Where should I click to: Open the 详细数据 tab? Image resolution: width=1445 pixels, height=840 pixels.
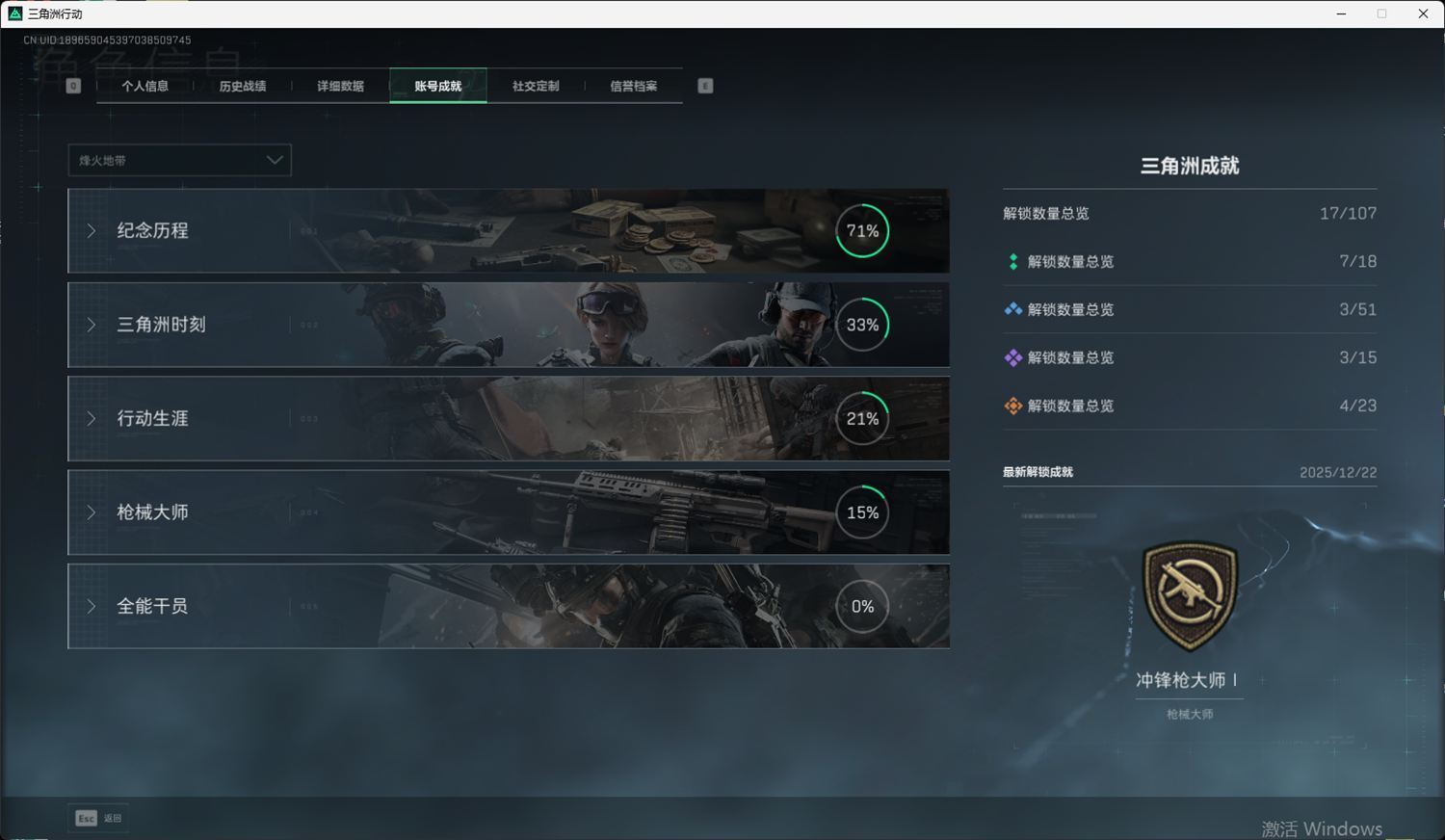(340, 86)
